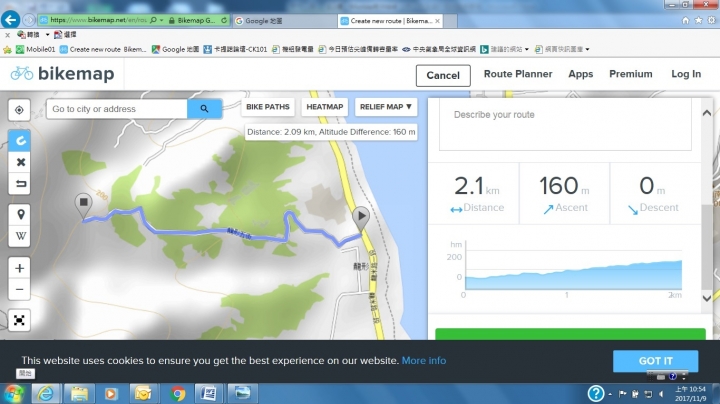The width and height of the screenshot is (720, 404).
Task: Click the locate-me crosshair map button
Action: coord(19,110)
